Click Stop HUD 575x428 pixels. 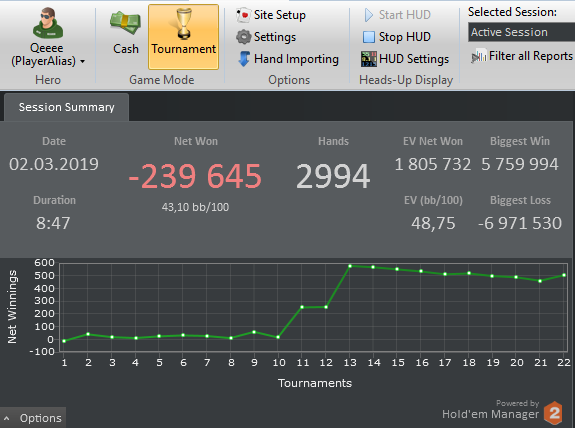[396, 37]
